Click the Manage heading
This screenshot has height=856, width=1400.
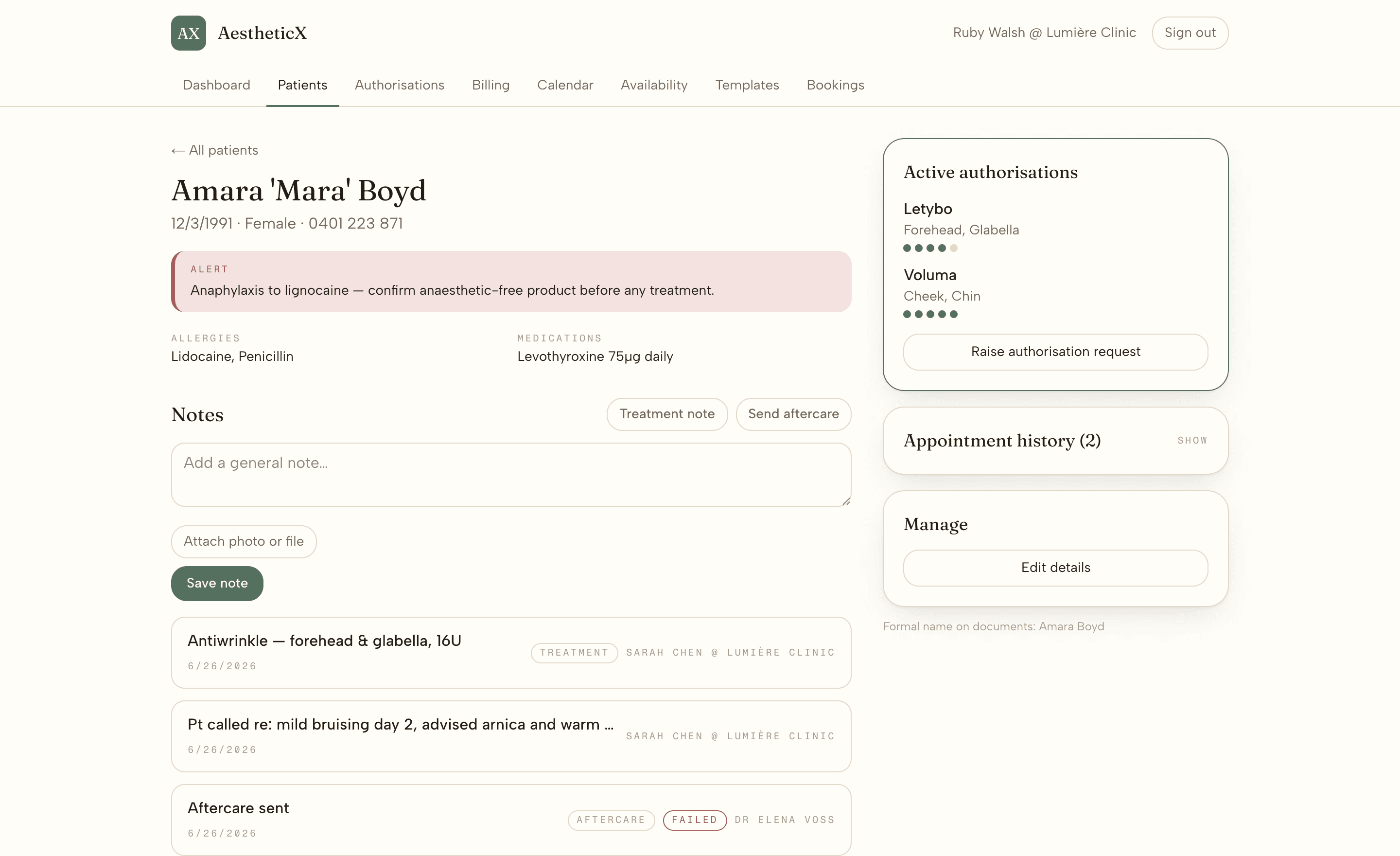tap(935, 524)
